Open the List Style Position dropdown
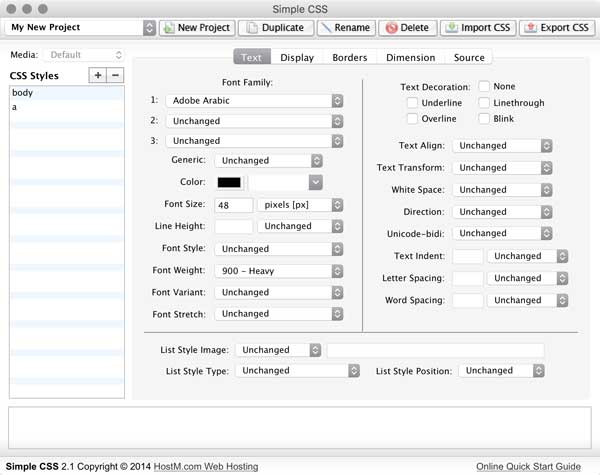 tap(502, 371)
